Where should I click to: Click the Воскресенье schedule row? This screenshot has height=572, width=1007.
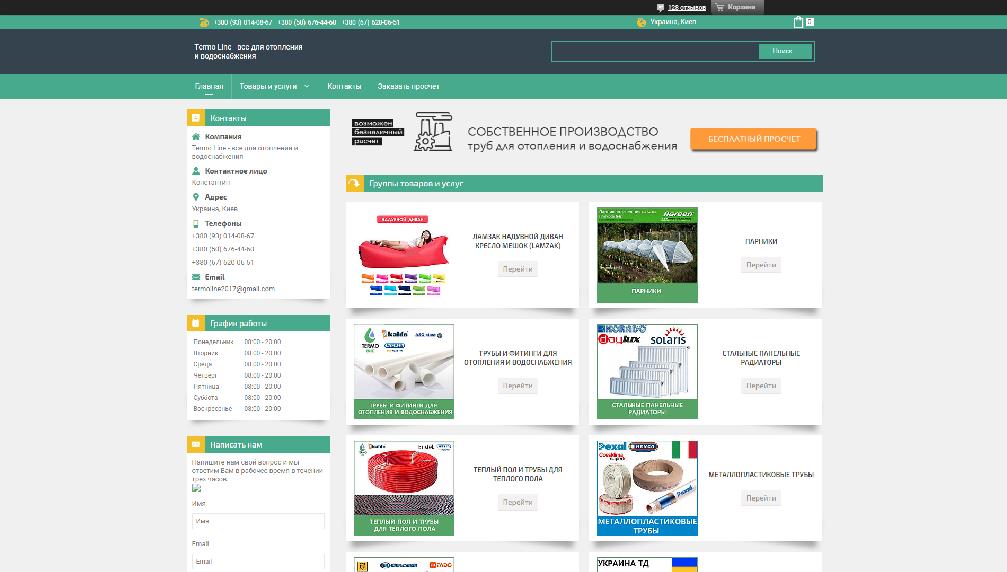(237, 408)
